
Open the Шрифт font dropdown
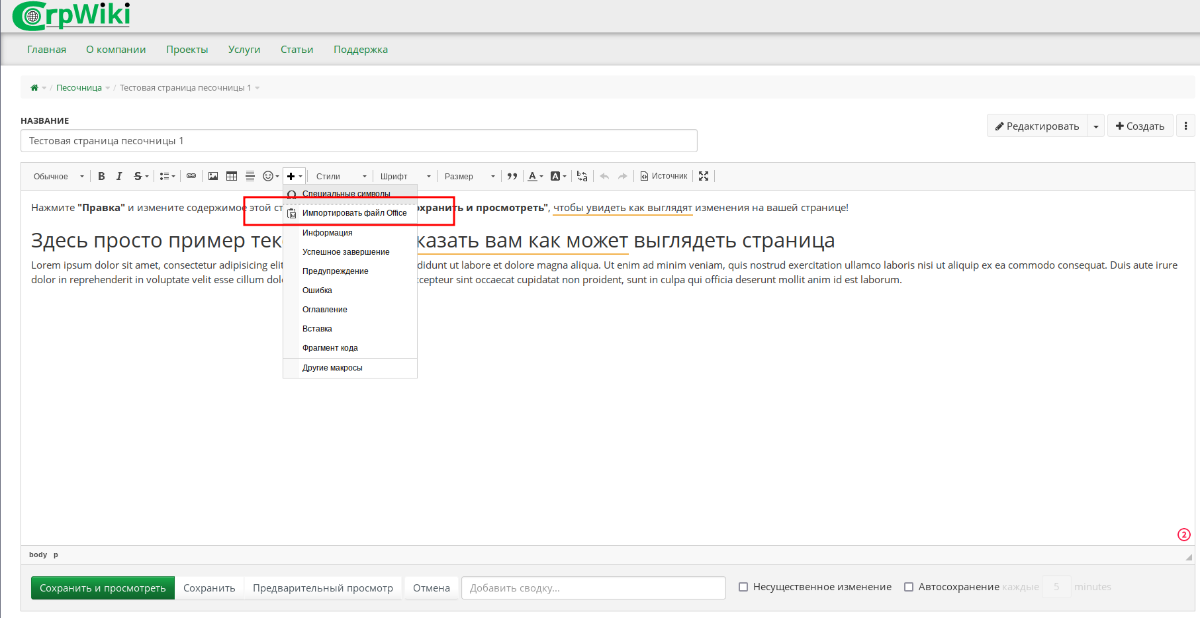tap(406, 176)
